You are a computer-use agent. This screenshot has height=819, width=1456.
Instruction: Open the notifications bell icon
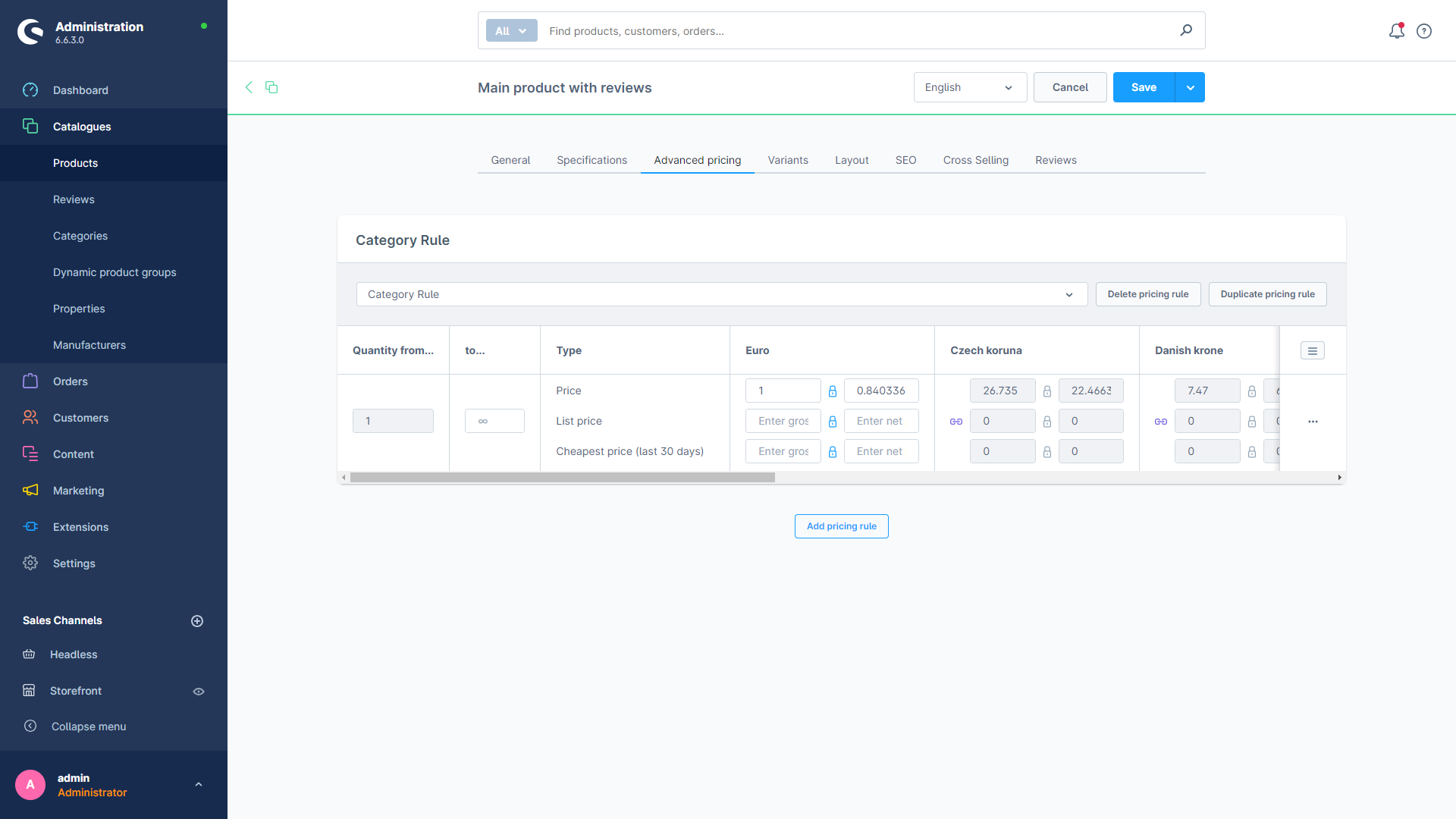[x=1396, y=31]
